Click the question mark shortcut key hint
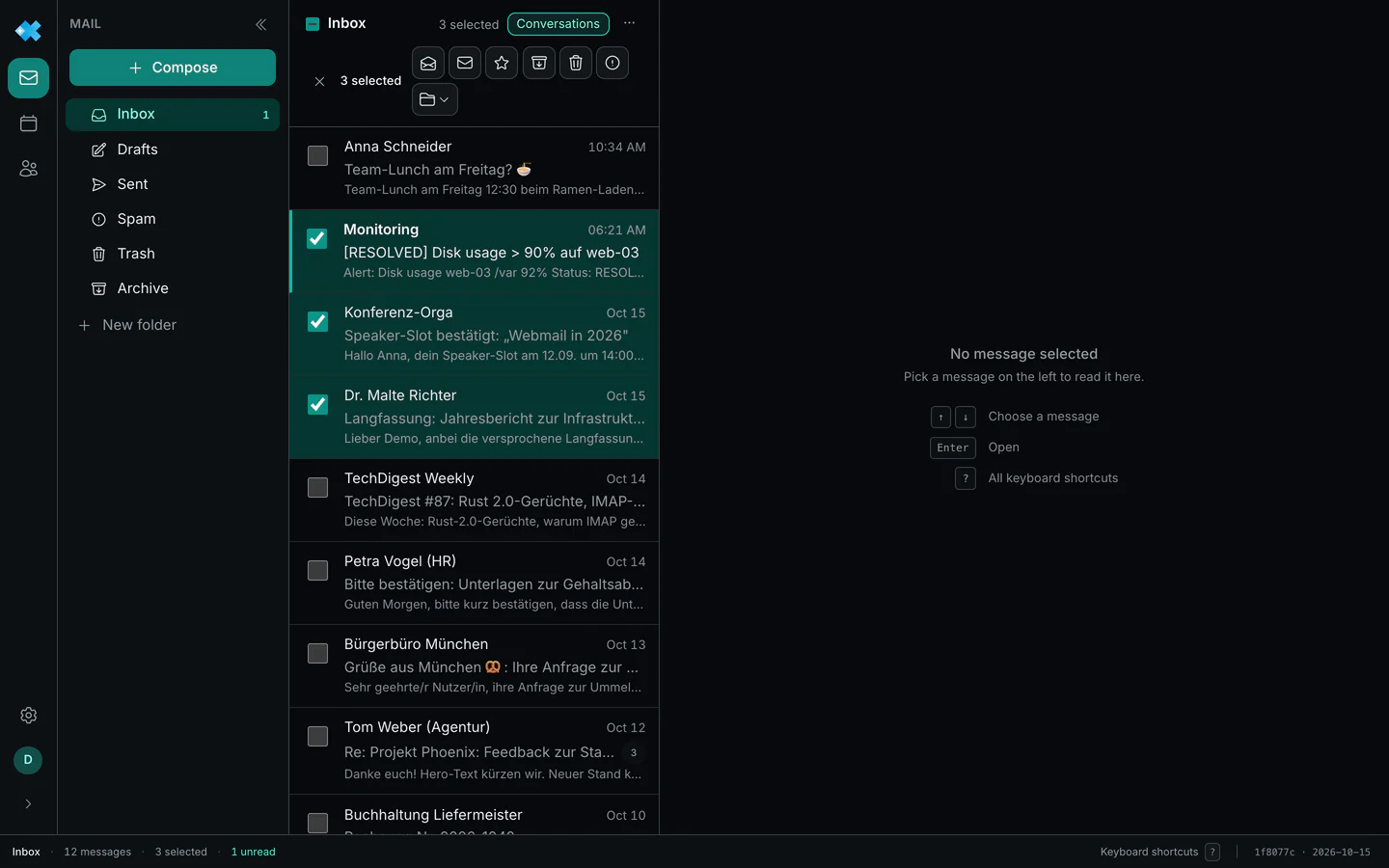The width and height of the screenshot is (1389, 868). 966,478
